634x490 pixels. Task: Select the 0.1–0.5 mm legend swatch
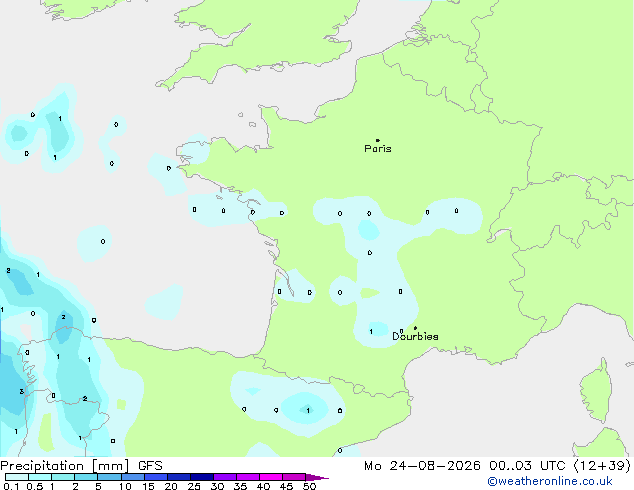(x=17, y=477)
